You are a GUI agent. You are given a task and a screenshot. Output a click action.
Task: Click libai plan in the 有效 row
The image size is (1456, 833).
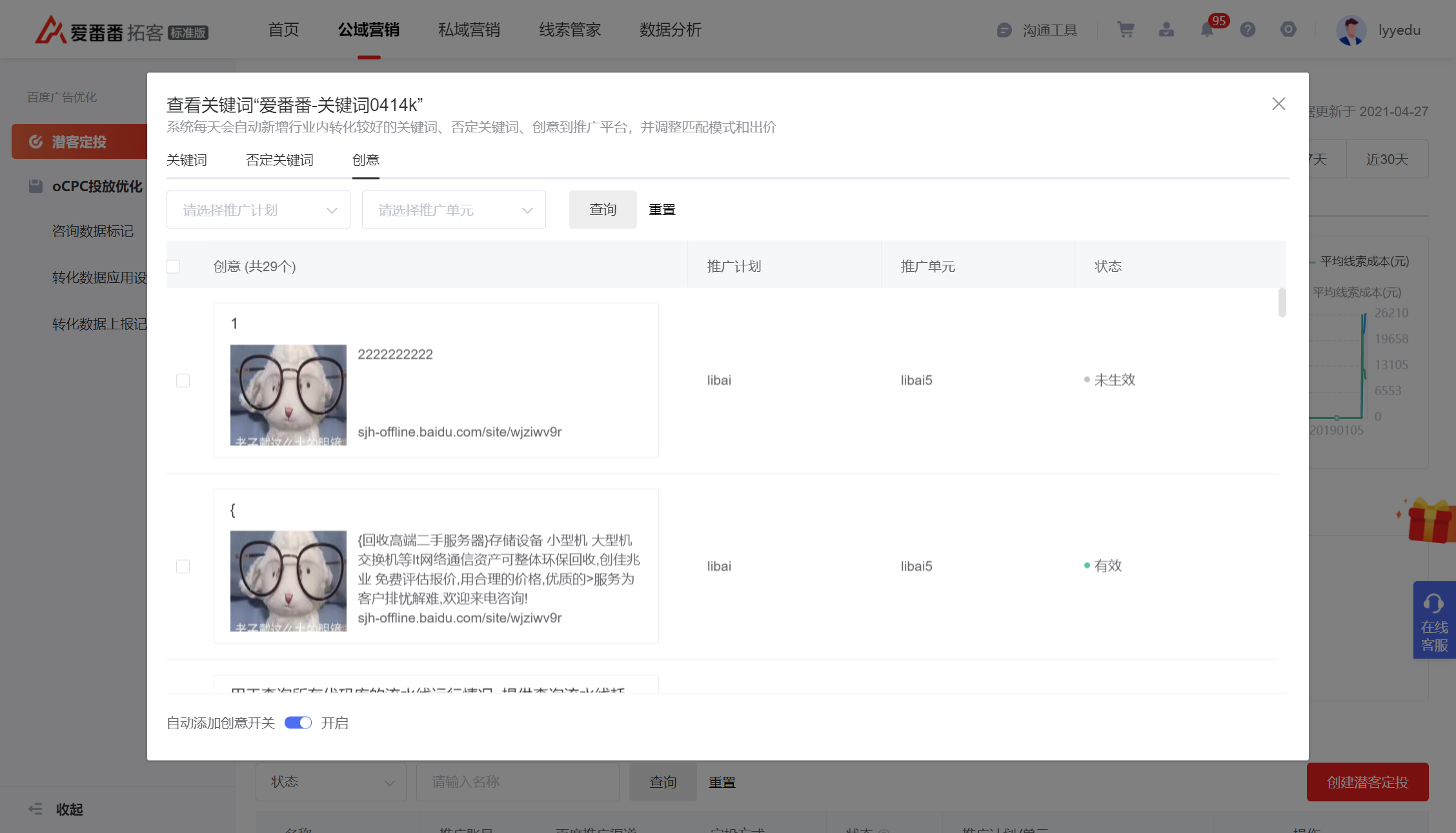point(719,566)
